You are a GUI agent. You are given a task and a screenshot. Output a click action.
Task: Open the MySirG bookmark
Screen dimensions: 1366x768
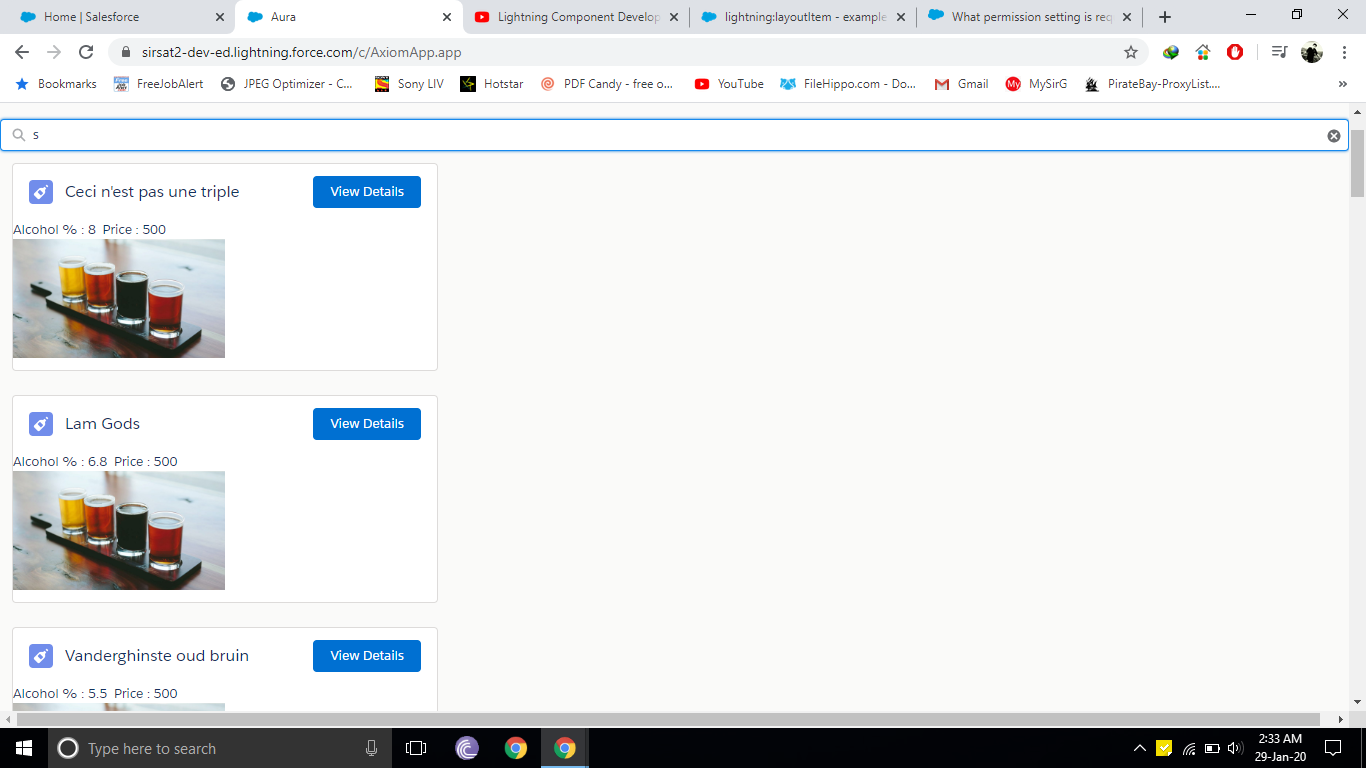coord(1036,84)
